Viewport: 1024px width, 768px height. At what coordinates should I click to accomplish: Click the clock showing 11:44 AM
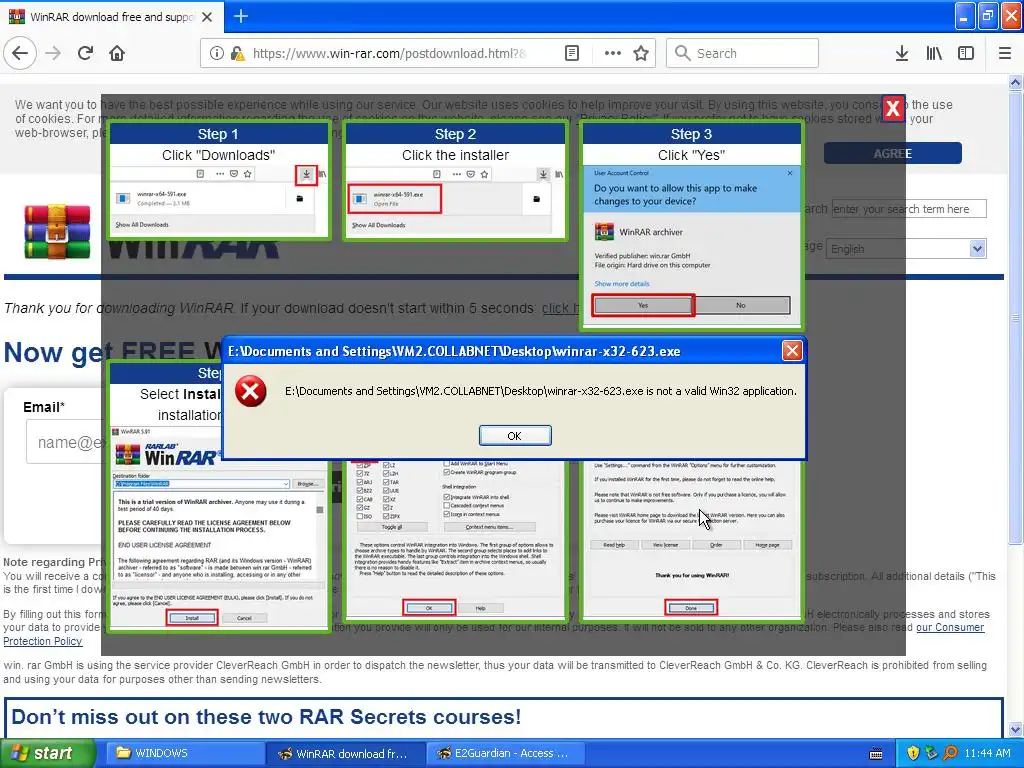point(987,753)
